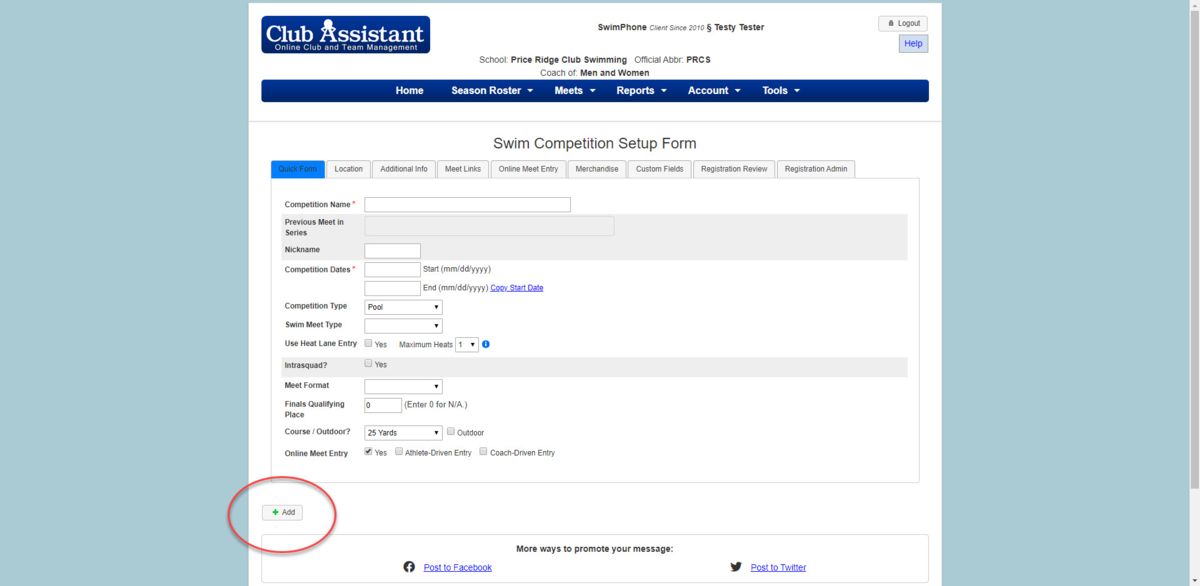Screen dimensions: 1200x586
Task: Switch to the Additional Info tab
Action: (404, 169)
